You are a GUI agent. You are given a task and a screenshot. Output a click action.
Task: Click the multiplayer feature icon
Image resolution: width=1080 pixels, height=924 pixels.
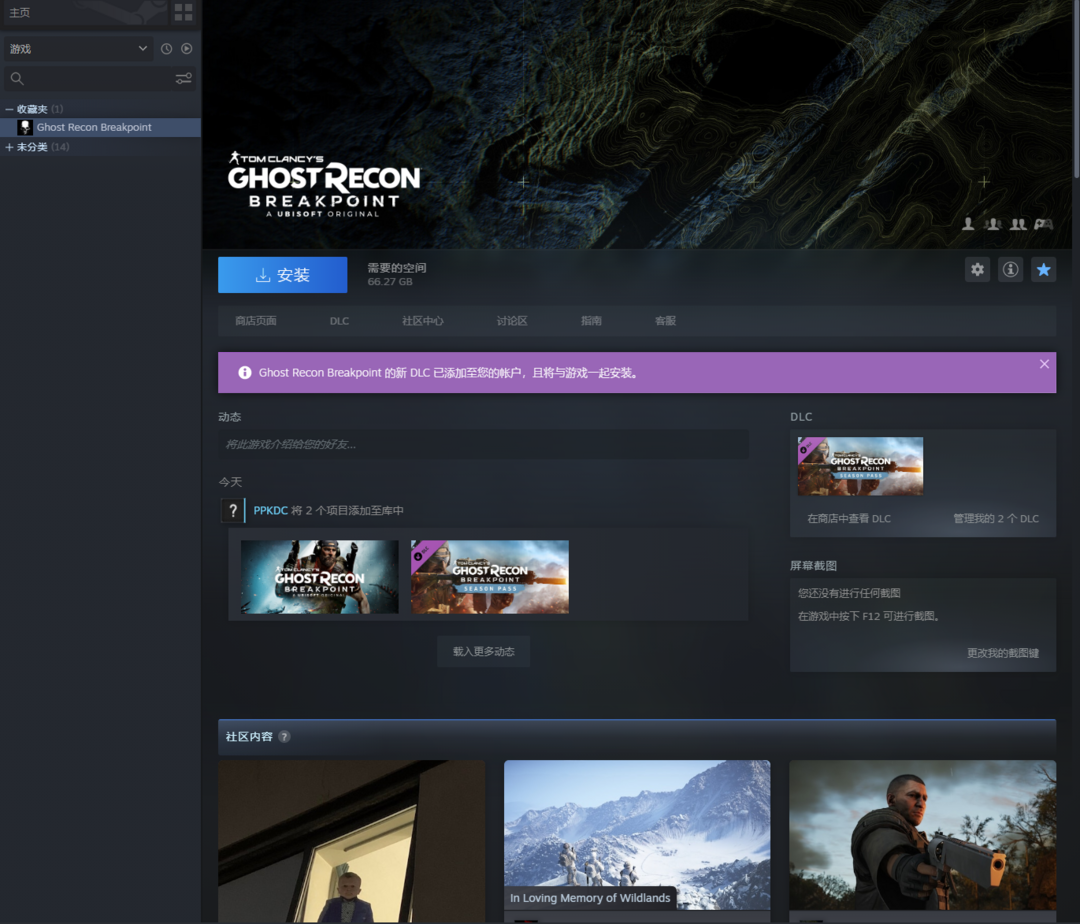point(1018,224)
